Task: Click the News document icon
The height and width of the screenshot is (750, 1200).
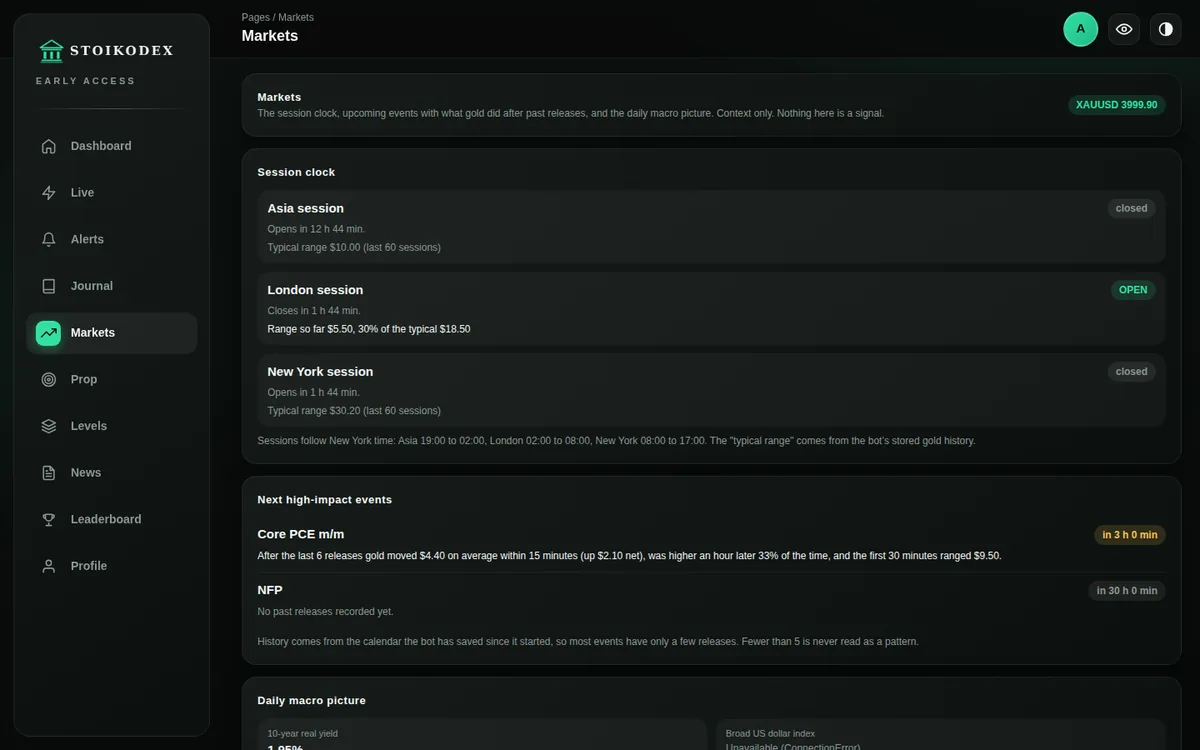Action: pyautogui.click(x=49, y=473)
